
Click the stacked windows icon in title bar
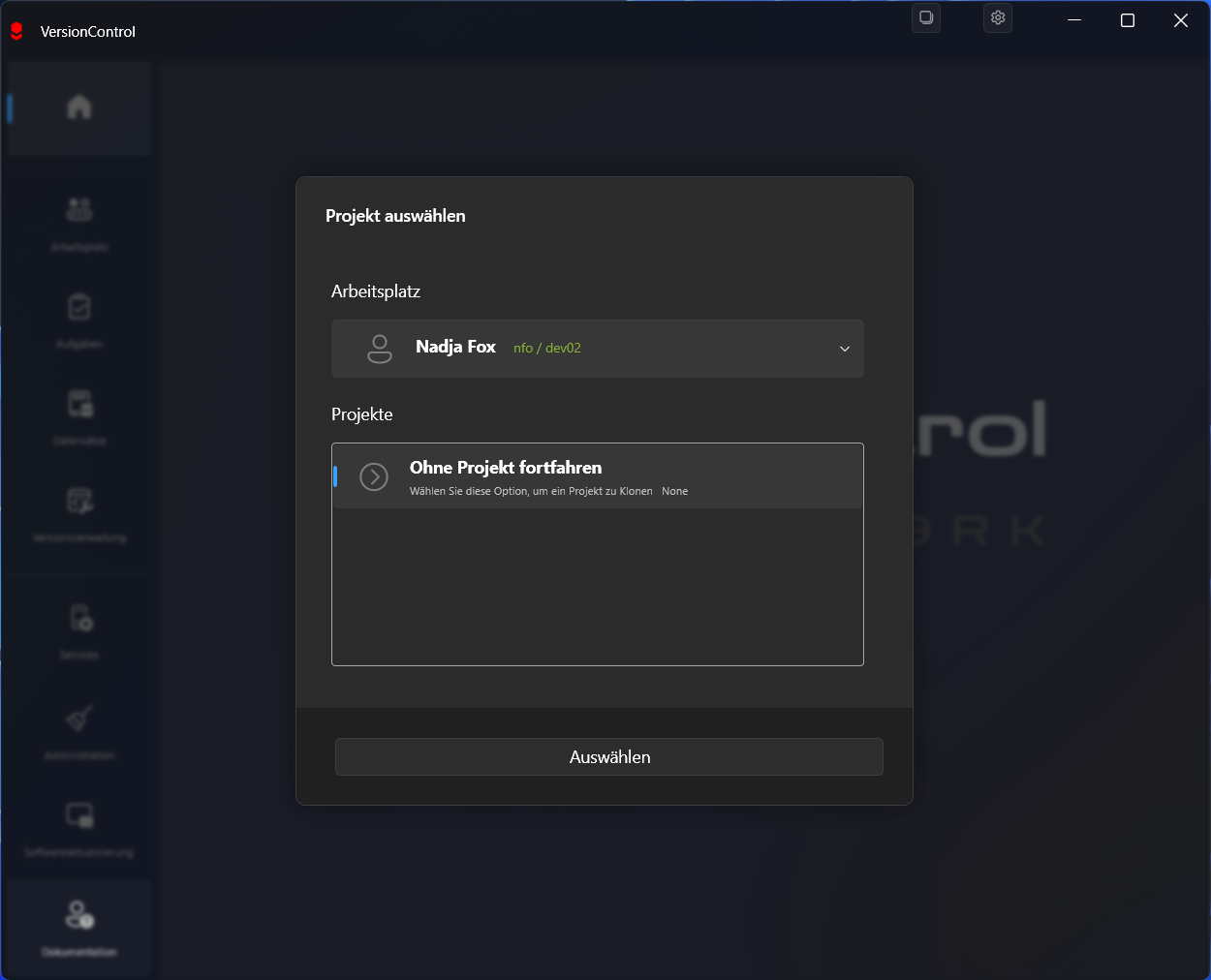tap(926, 18)
